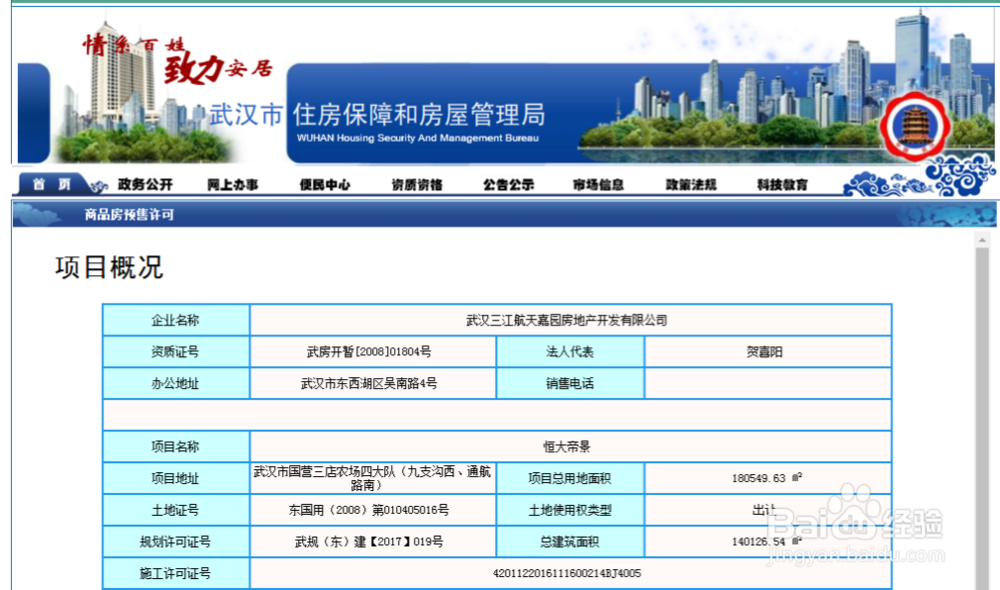The width and height of the screenshot is (1000, 590).
Task: Open the 公告公示 menu
Action: pos(508,185)
